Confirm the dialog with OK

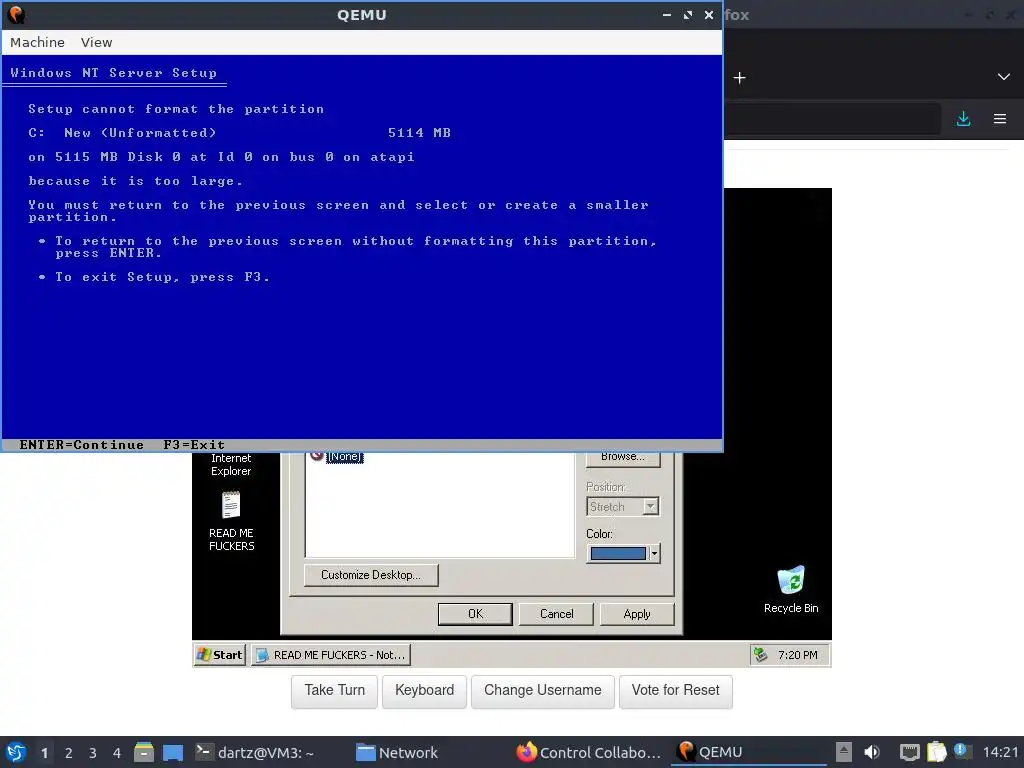(x=475, y=614)
